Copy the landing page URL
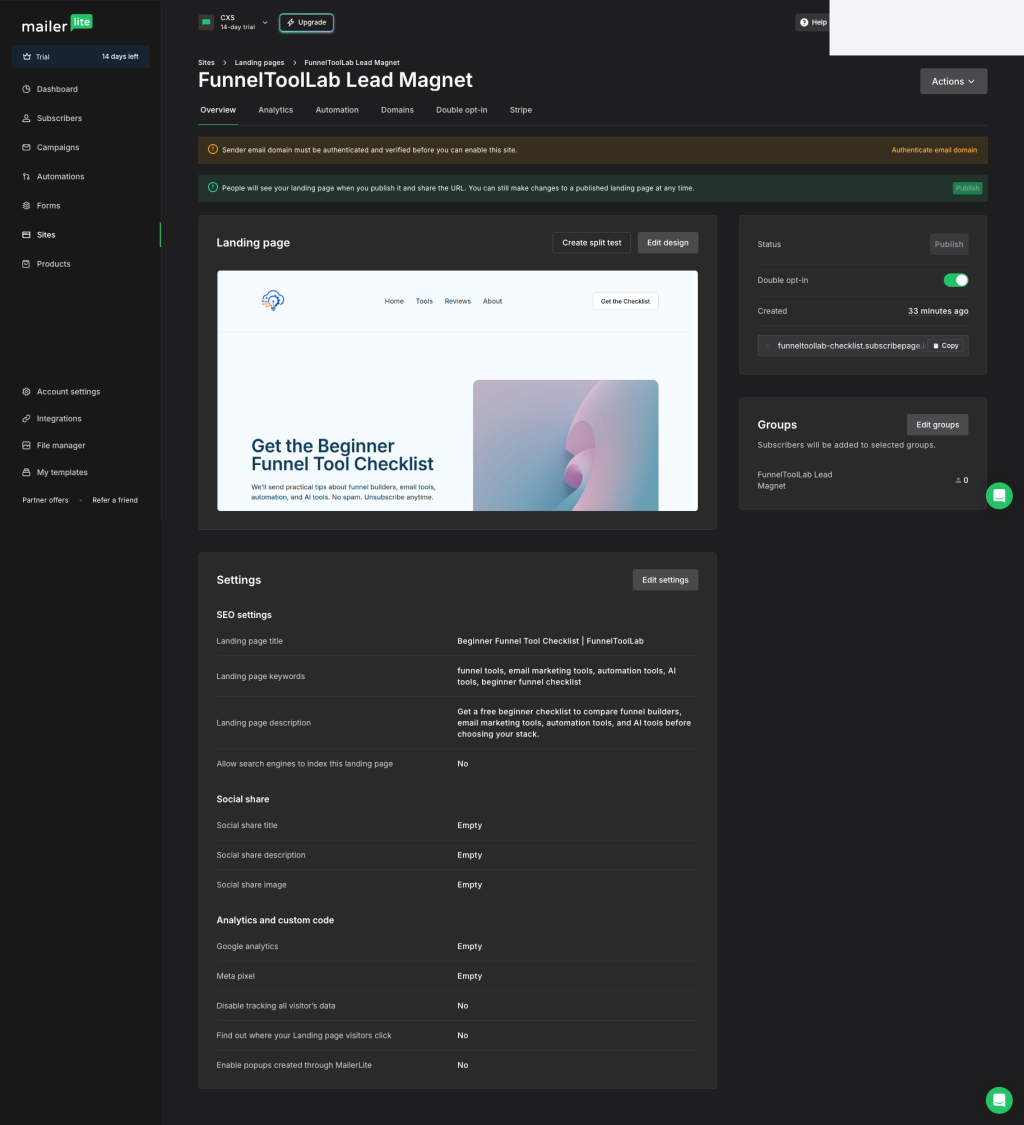Viewport: 1024px width, 1125px height. pos(945,346)
